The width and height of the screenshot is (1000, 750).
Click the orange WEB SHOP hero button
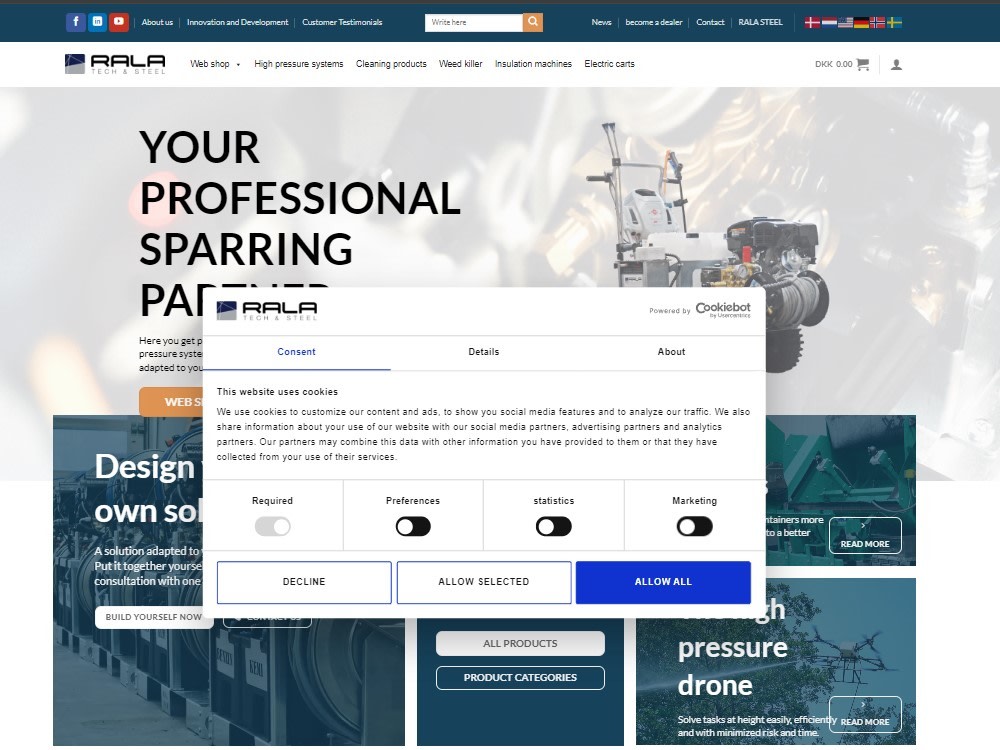pos(171,402)
